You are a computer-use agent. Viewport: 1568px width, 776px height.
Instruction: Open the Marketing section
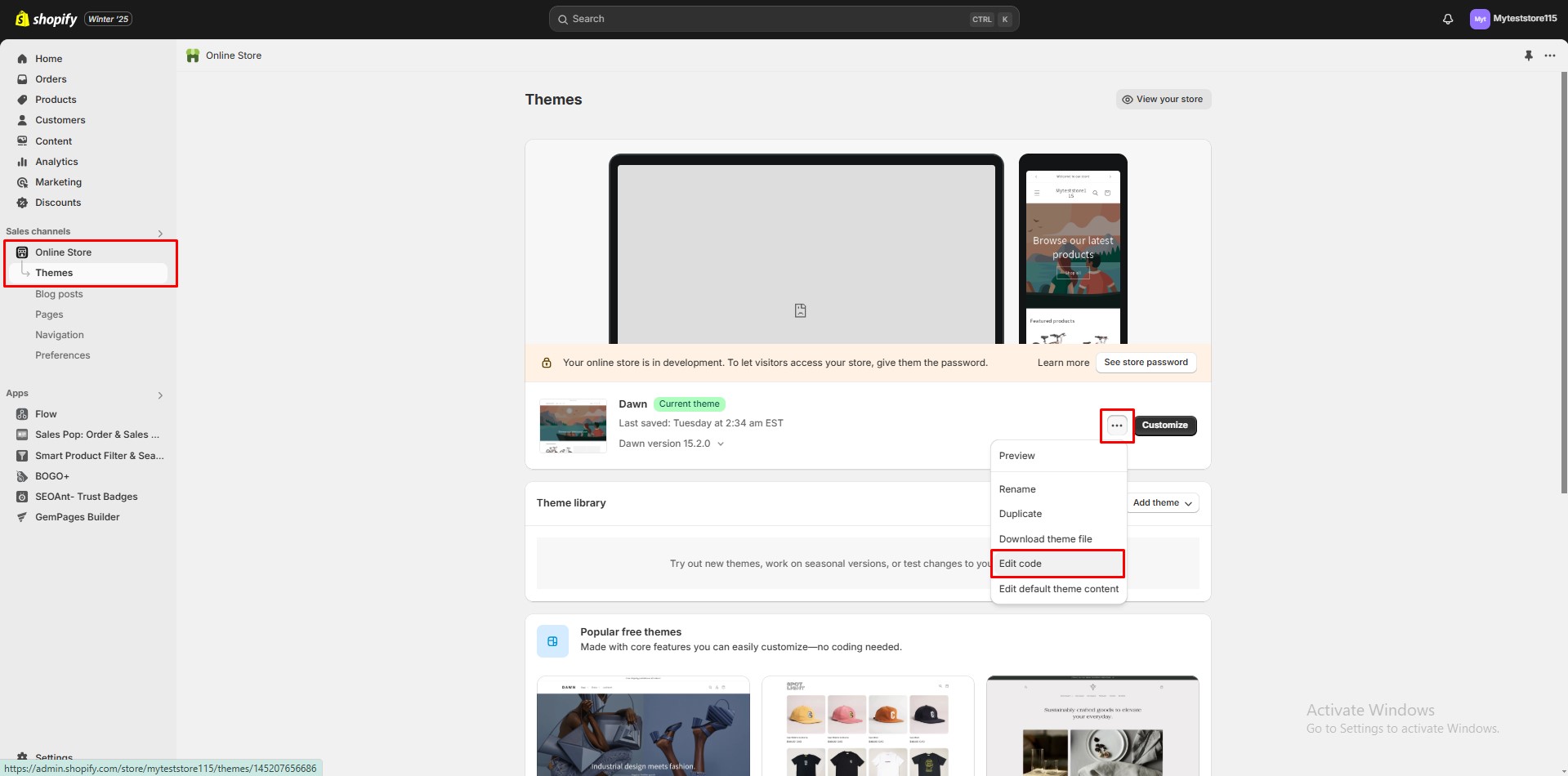pyautogui.click(x=58, y=181)
